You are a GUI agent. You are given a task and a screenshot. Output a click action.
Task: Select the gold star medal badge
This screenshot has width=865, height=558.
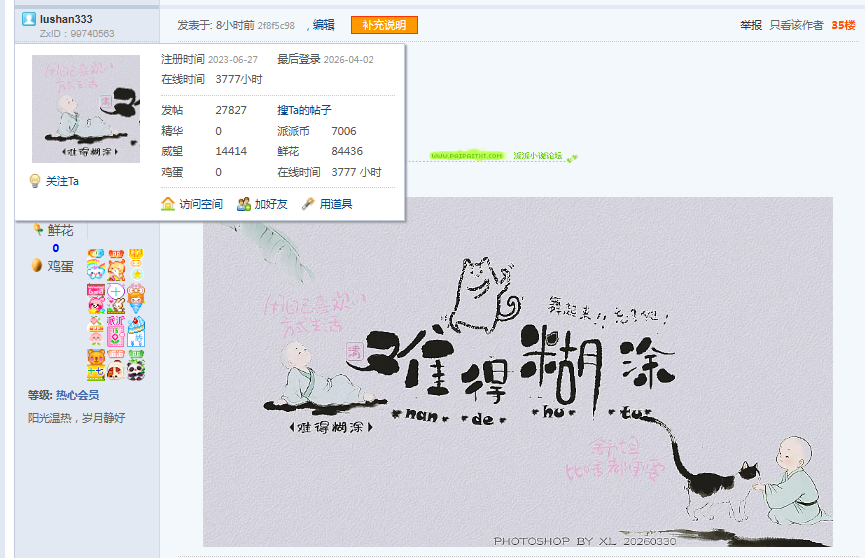tap(136, 264)
